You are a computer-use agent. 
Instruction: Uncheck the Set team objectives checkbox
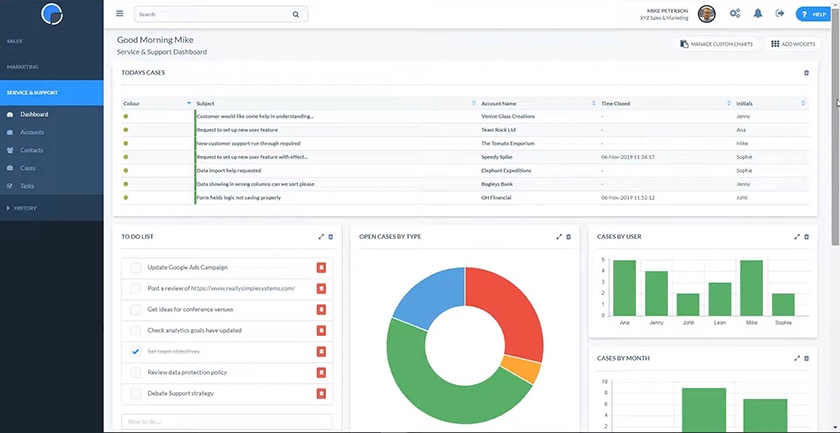pyautogui.click(x=136, y=352)
